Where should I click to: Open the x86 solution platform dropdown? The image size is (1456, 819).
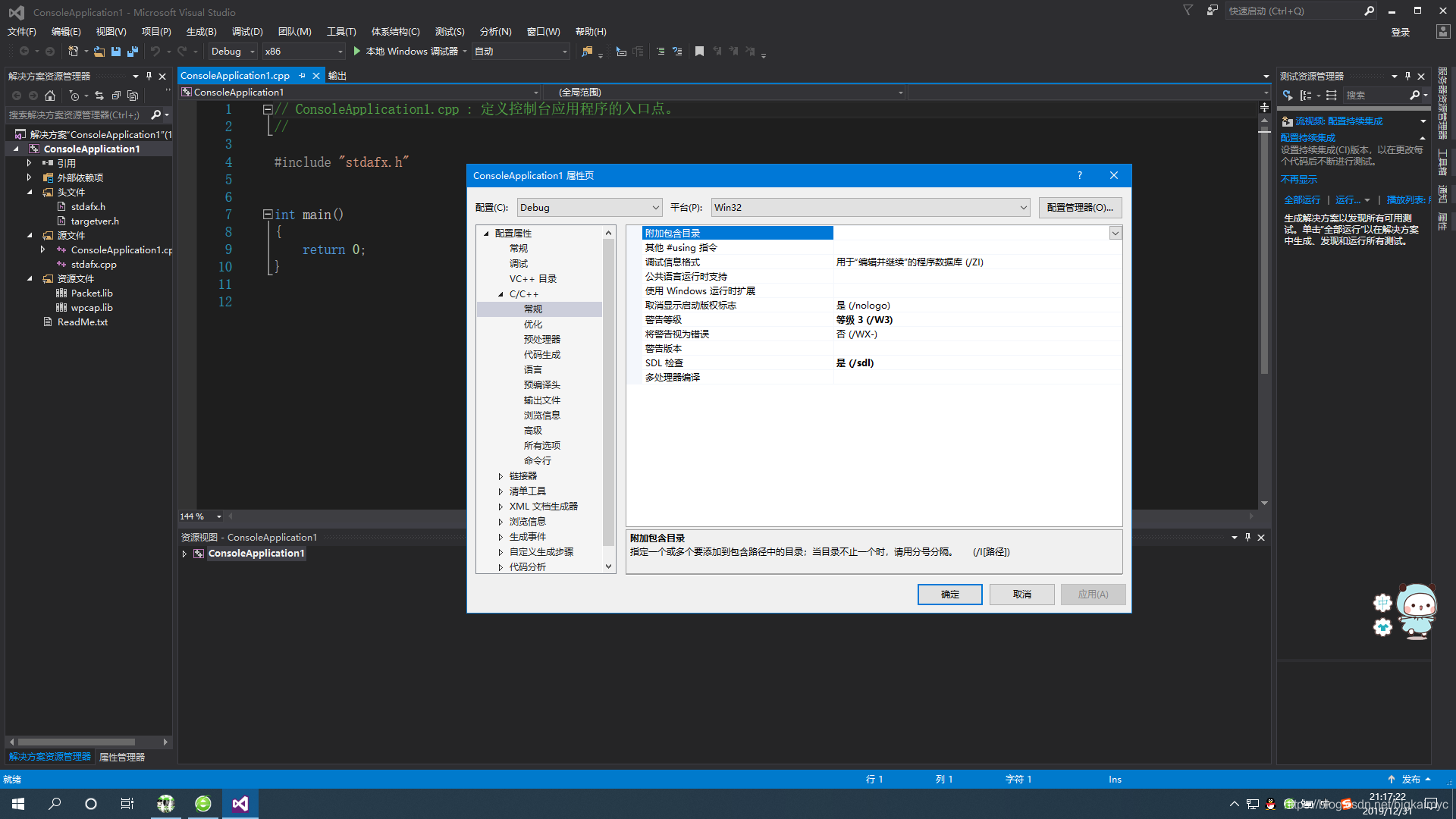click(x=303, y=52)
